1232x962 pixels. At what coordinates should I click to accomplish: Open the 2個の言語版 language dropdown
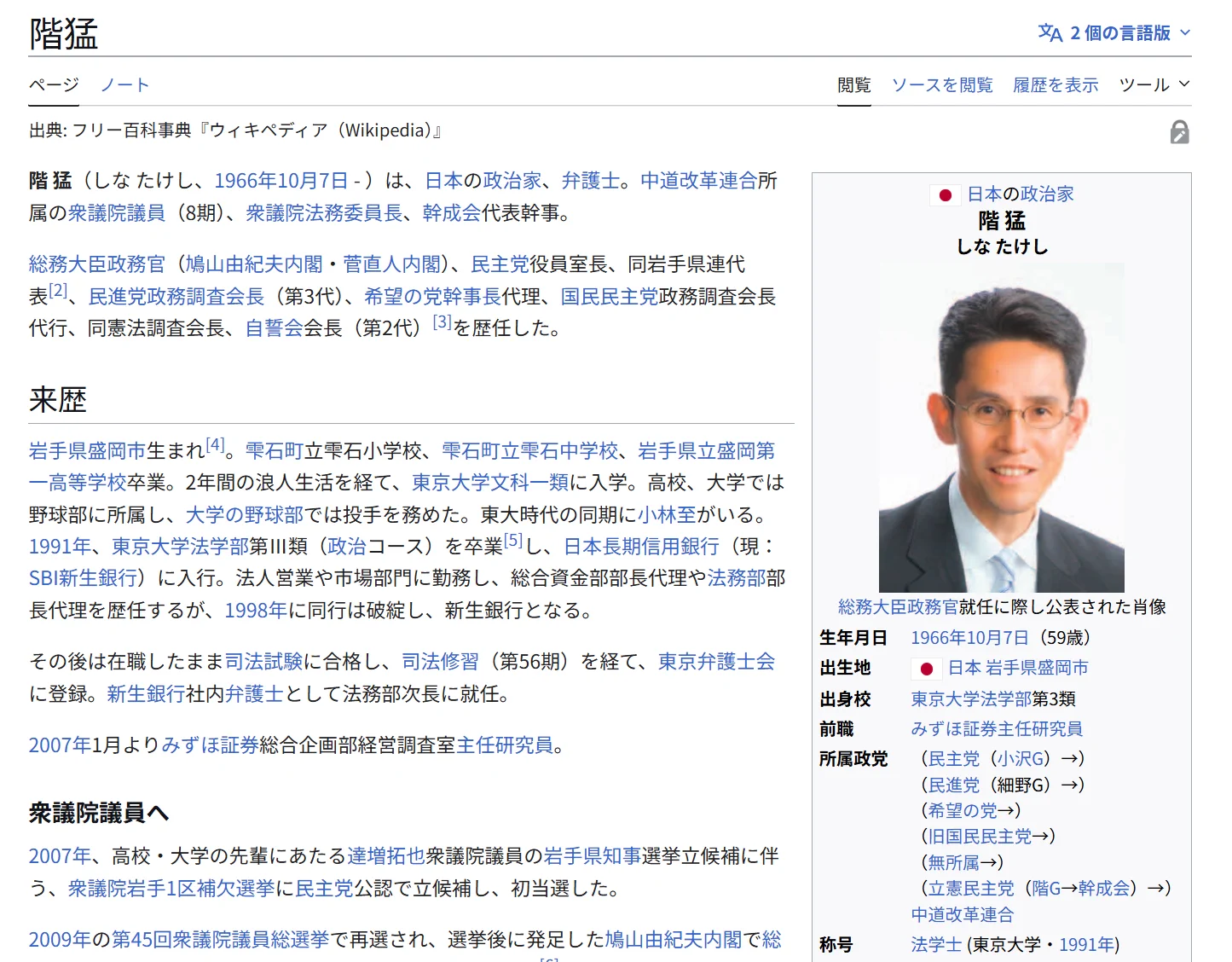1114,32
